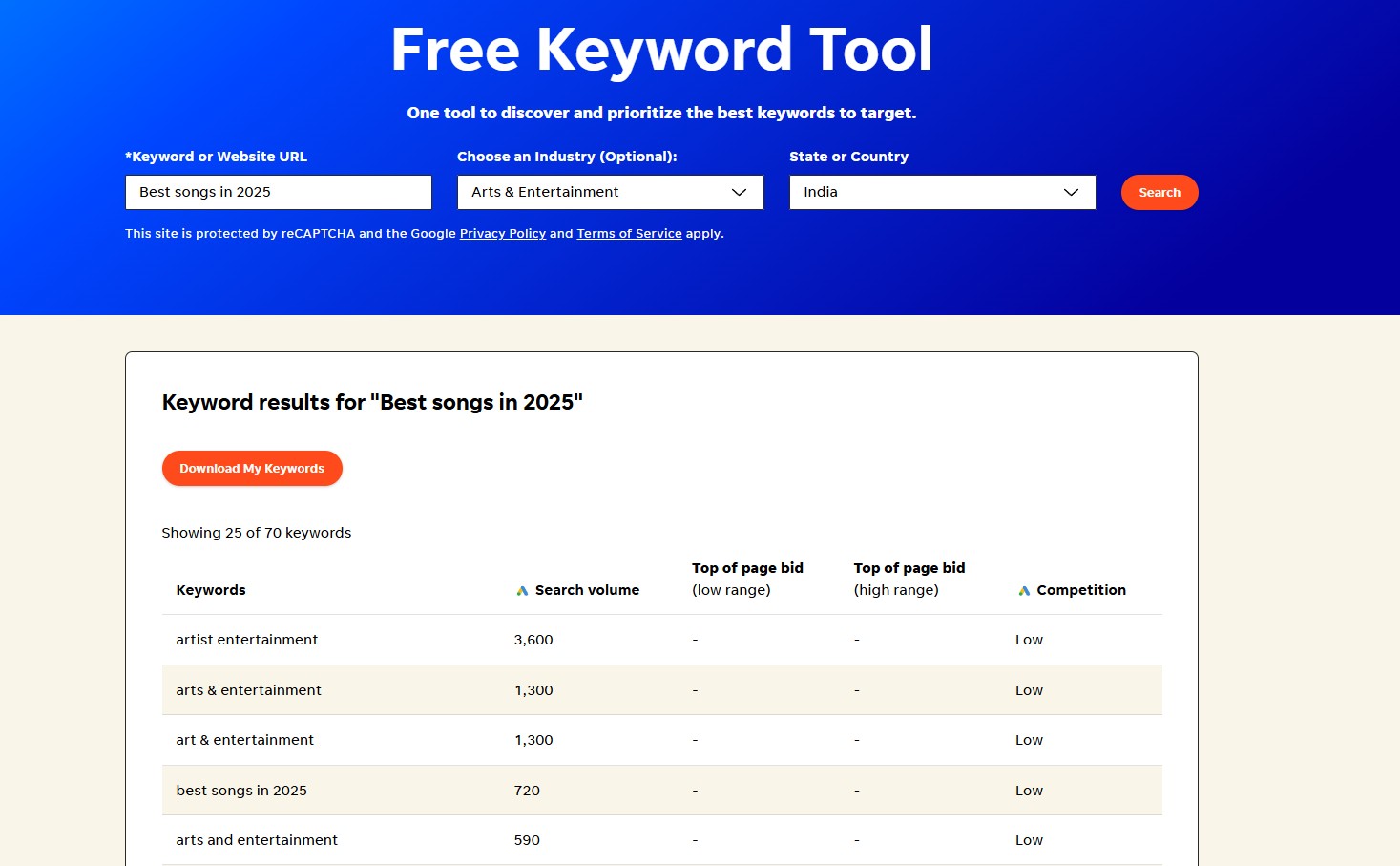Click Top of page bid high range header
This screenshot has height=866, width=1400.
pos(909,579)
